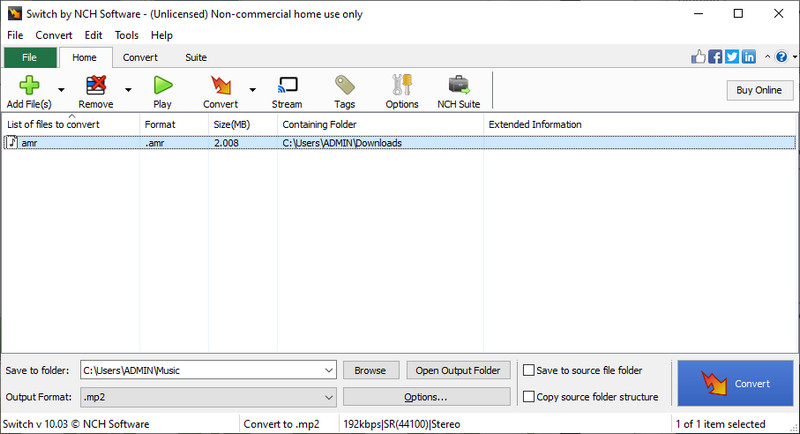Click the Add File(s) green plus icon

29,85
